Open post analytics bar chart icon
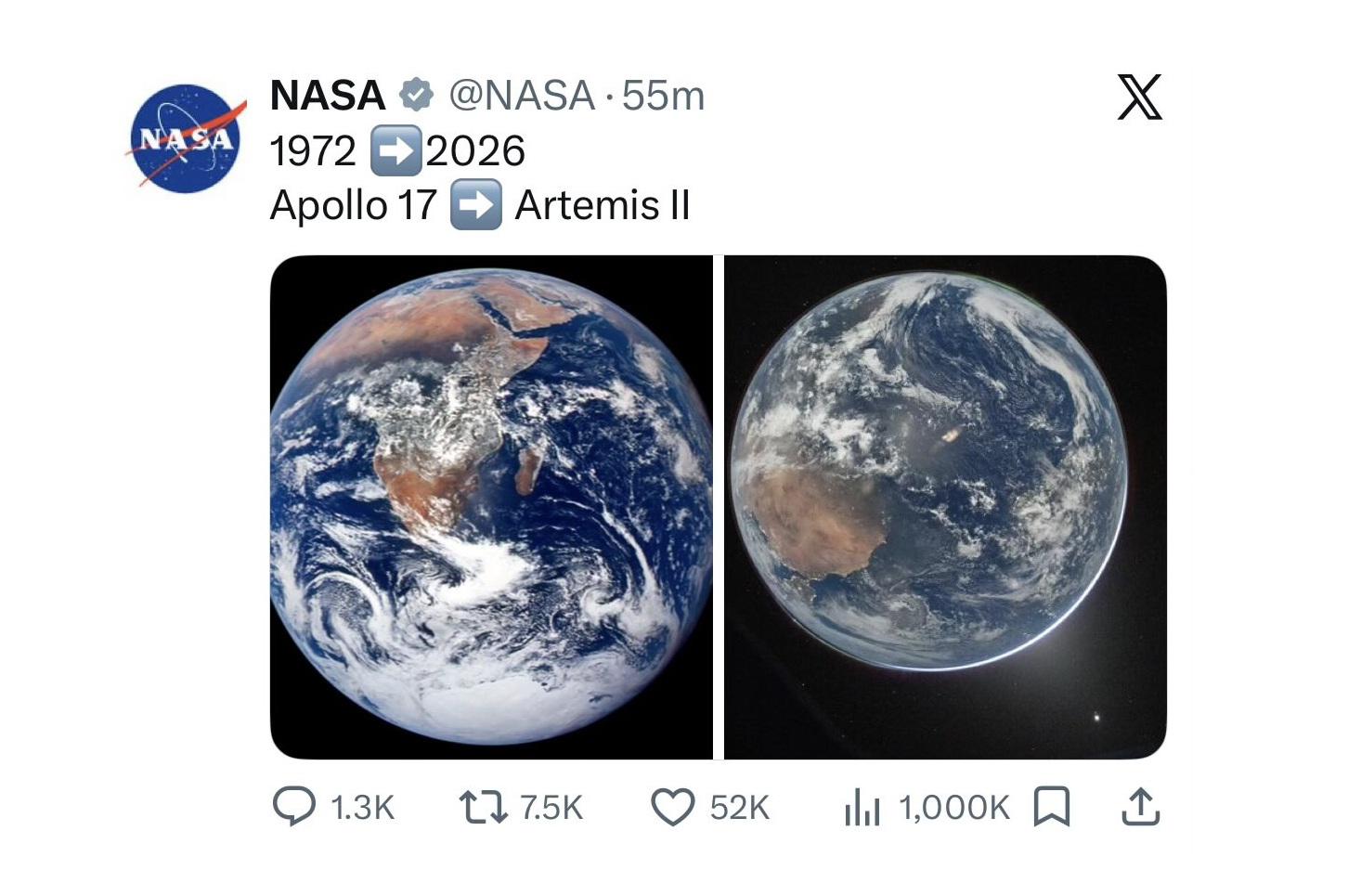1348x896 pixels. click(x=862, y=808)
